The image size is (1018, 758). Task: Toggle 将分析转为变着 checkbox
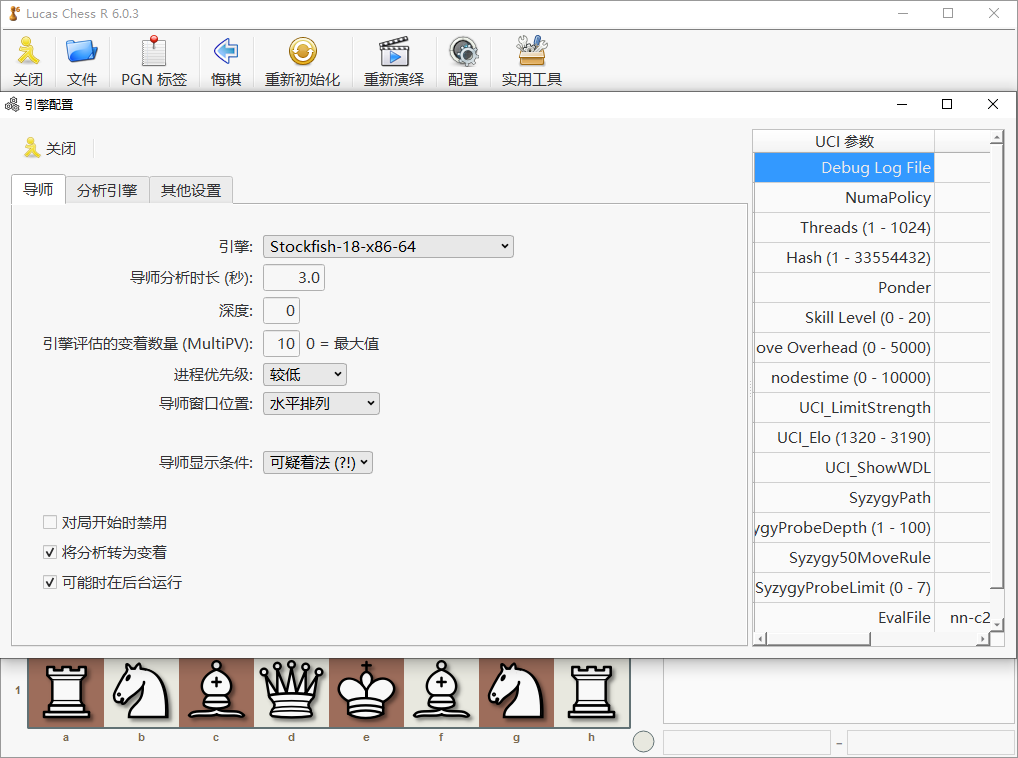click(x=49, y=552)
